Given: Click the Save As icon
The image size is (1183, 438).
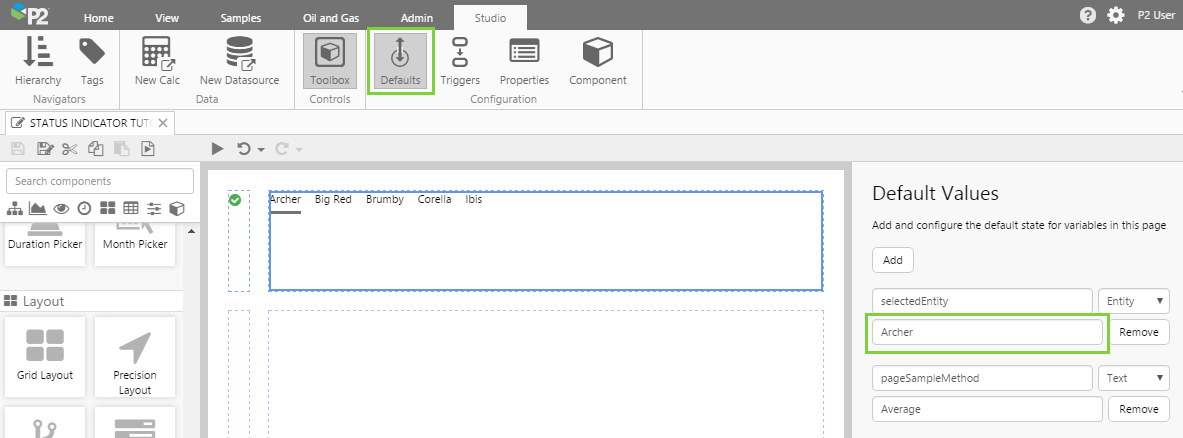Looking at the screenshot, I should (x=45, y=149).
